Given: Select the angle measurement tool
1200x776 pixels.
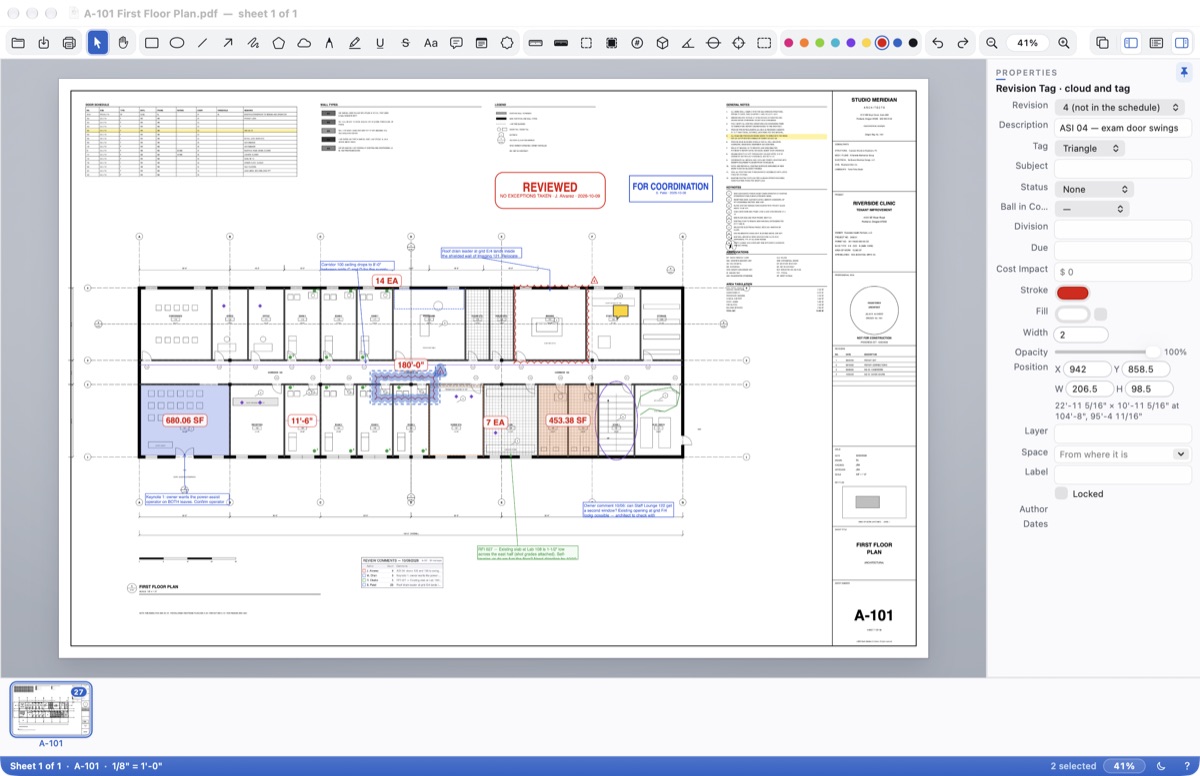Looking at the screenshot, I should [x=688, y=43].
